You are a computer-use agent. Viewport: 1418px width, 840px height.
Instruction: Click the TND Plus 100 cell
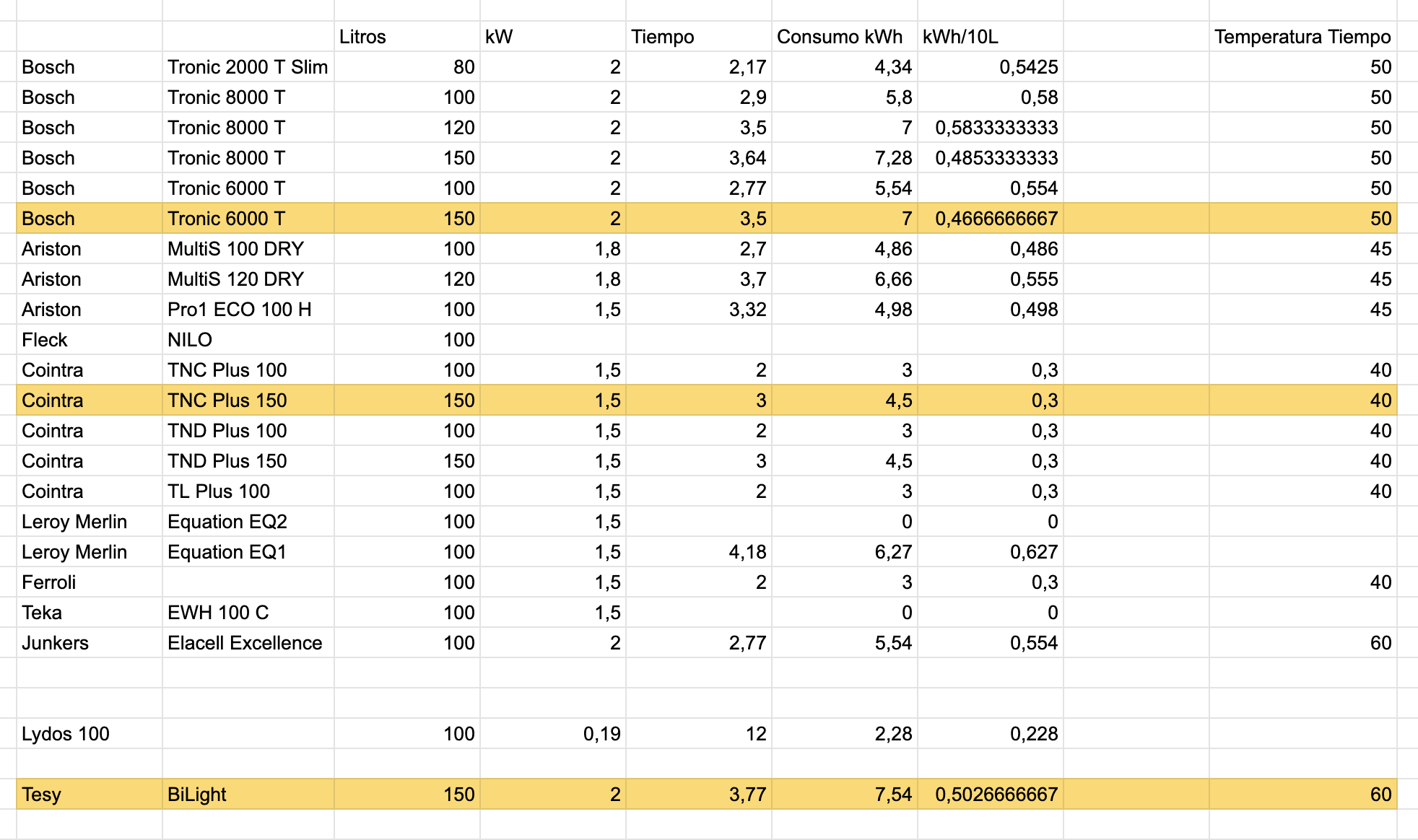click(x=248, y=431)
